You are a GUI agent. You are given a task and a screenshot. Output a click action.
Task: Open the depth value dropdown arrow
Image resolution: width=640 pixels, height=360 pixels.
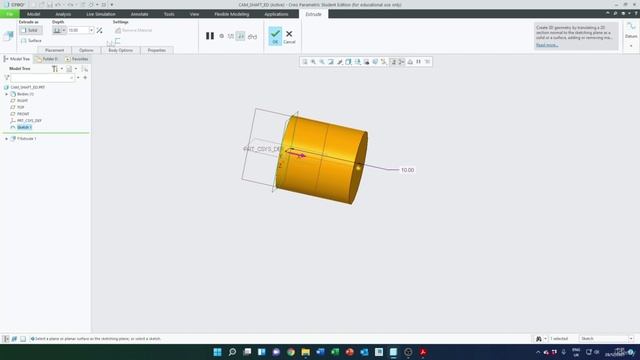(91, 30)
